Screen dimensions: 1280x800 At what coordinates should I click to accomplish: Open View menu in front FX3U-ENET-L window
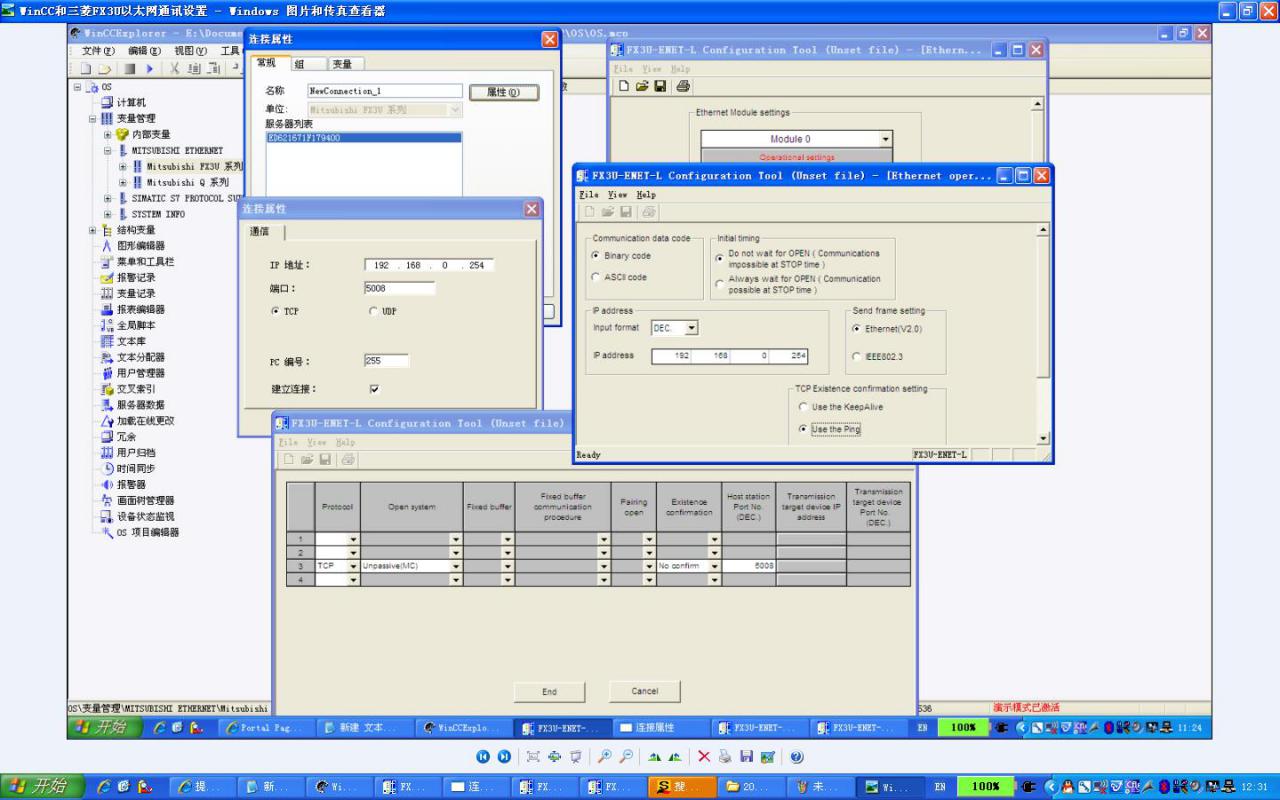click(x=617, y=195)
